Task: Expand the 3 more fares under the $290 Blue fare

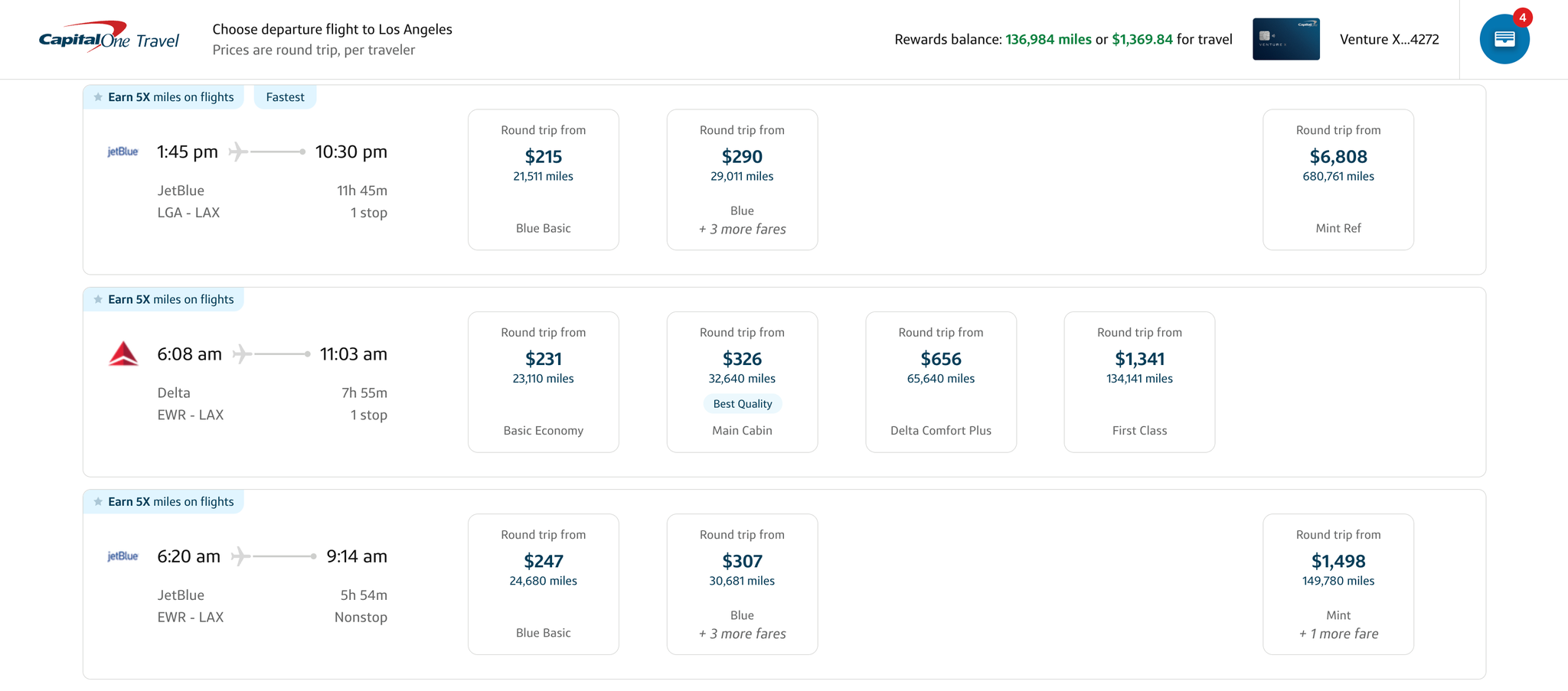Action: point(741,229)
